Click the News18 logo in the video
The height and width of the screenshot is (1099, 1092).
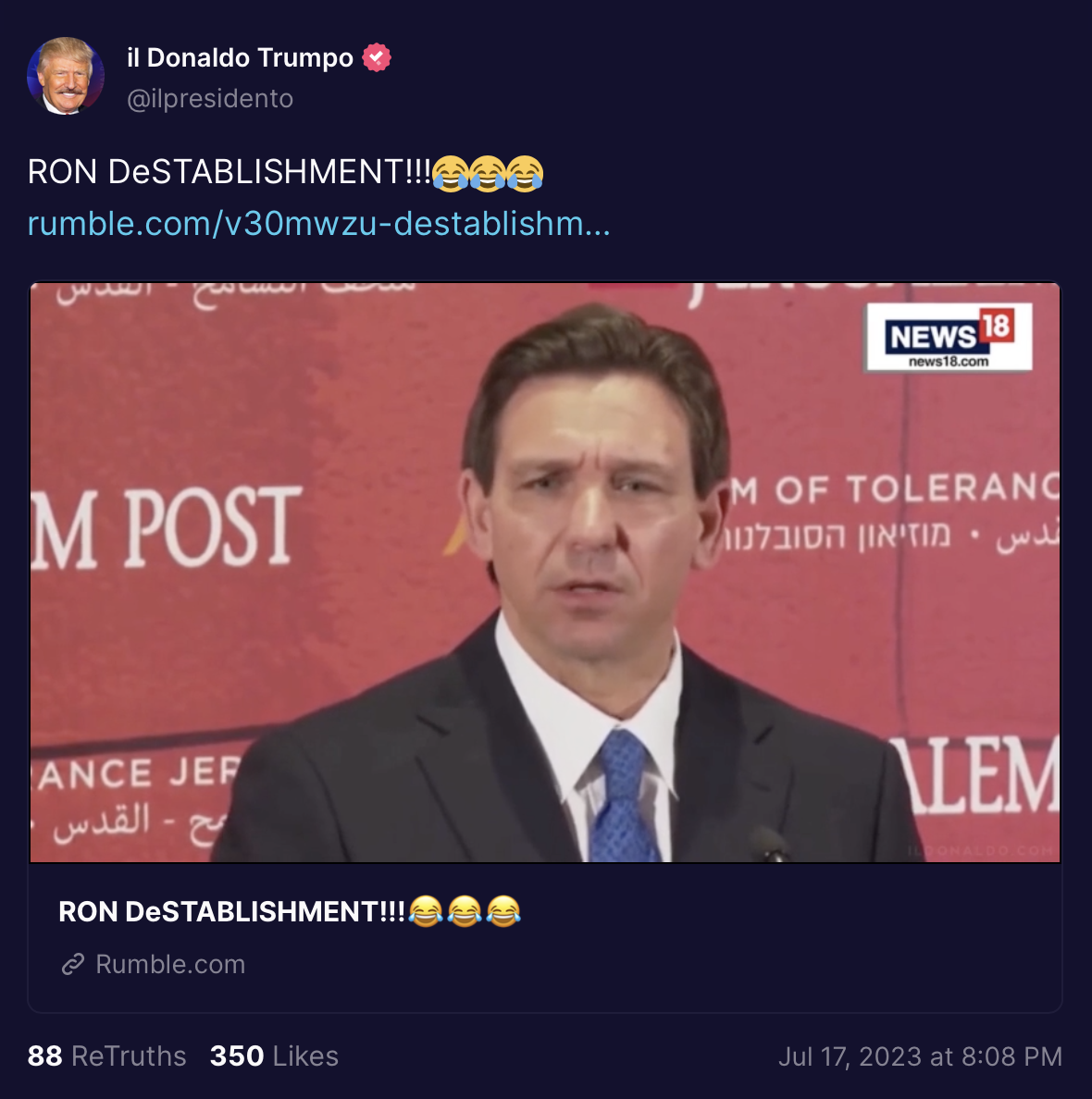[949, 337]
